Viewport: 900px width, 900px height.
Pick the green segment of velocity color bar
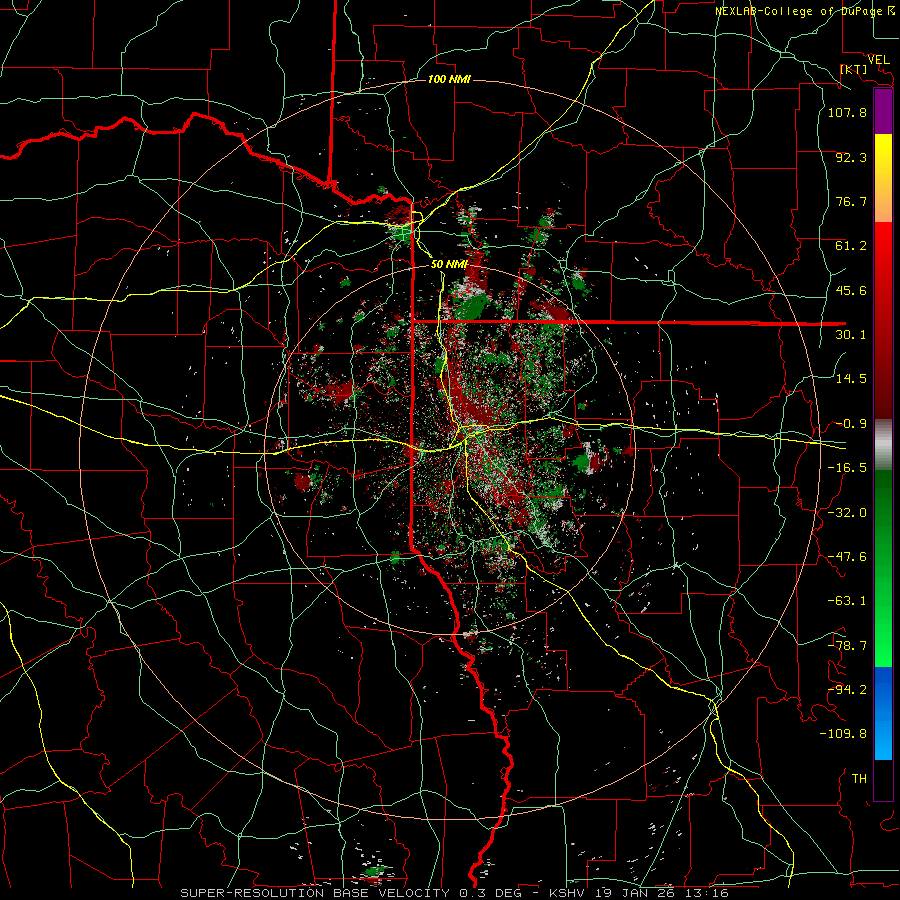point(883,568)
